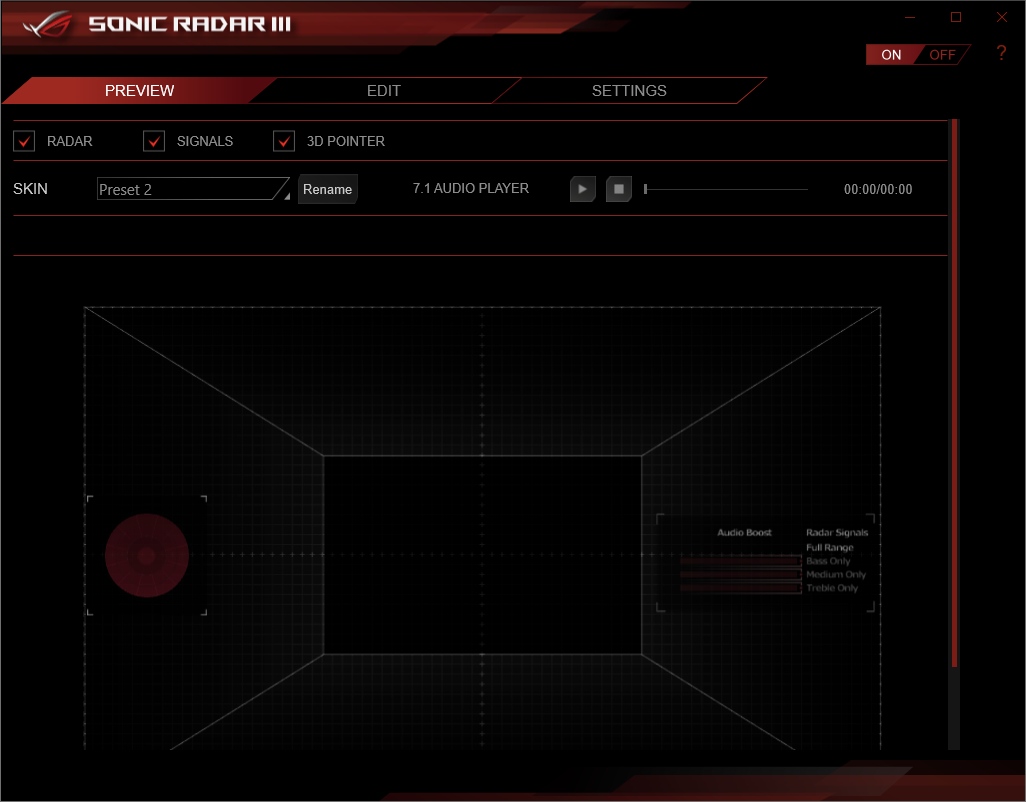The image size is (1026, 802).
Task: Switch Sonic Radar to OFF
Action: [x=941, y=54]
